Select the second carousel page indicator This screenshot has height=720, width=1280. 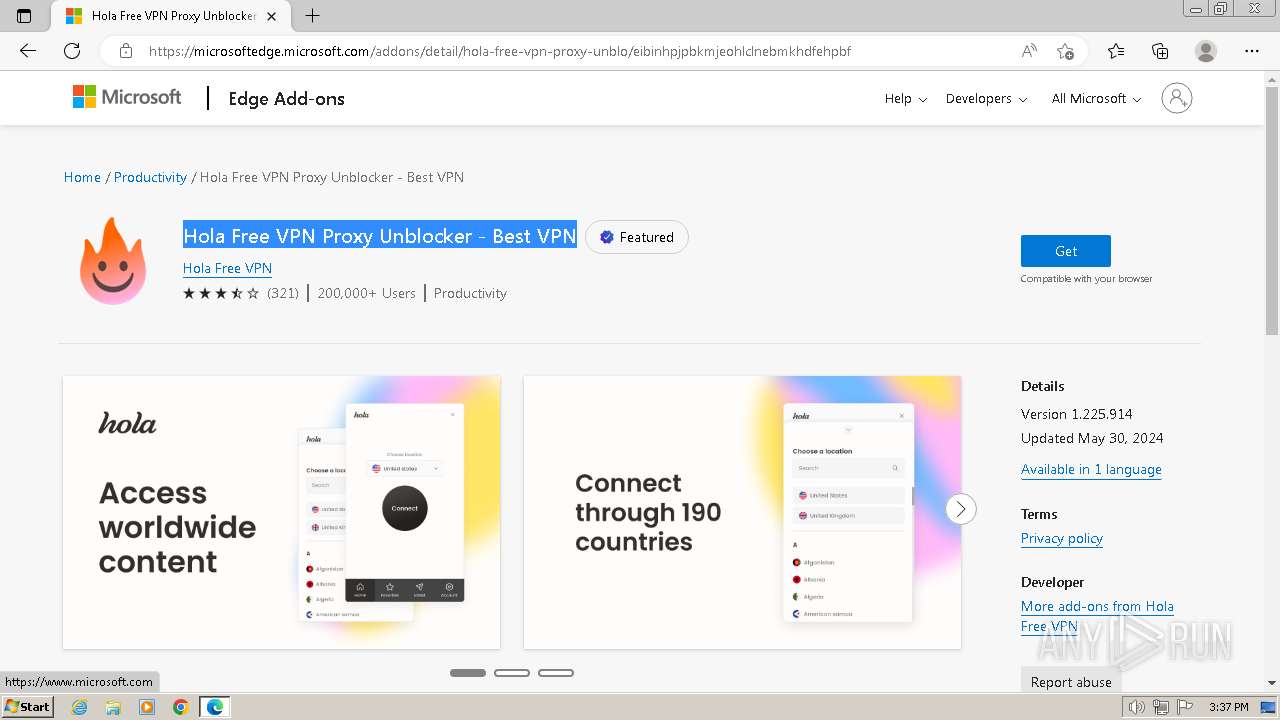click(512, 673)
